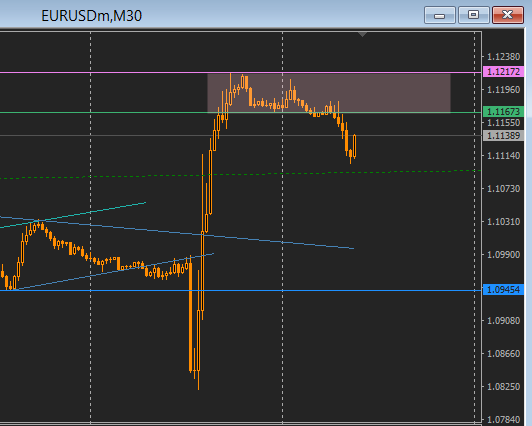Click the EURUSDm,M30 window title
The width and height of the screenshot is (532, 426).
click(92, 16)
